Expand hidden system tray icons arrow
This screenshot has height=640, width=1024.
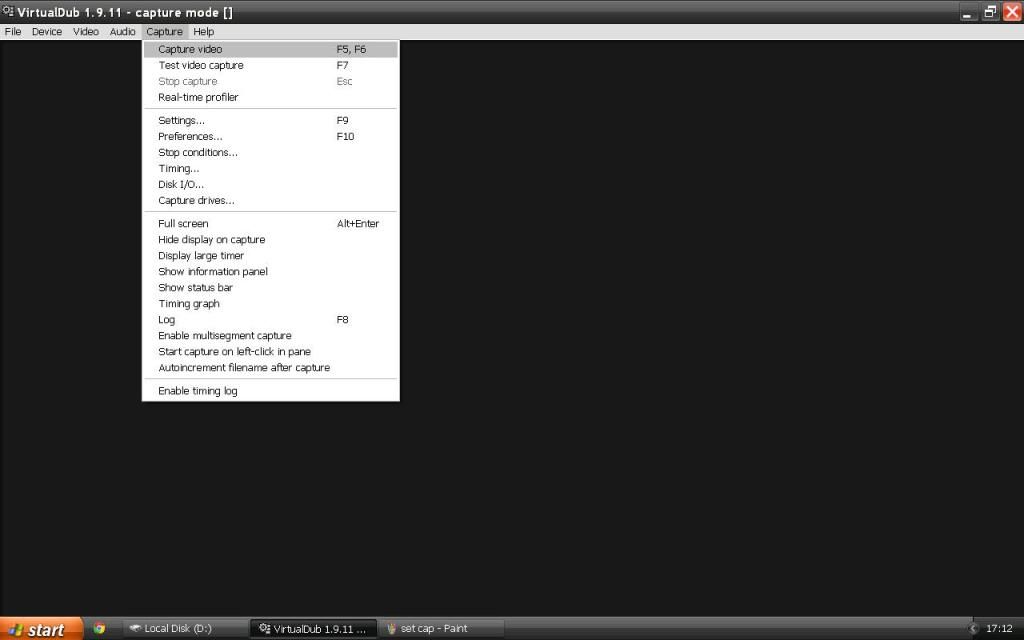point(974,629)
